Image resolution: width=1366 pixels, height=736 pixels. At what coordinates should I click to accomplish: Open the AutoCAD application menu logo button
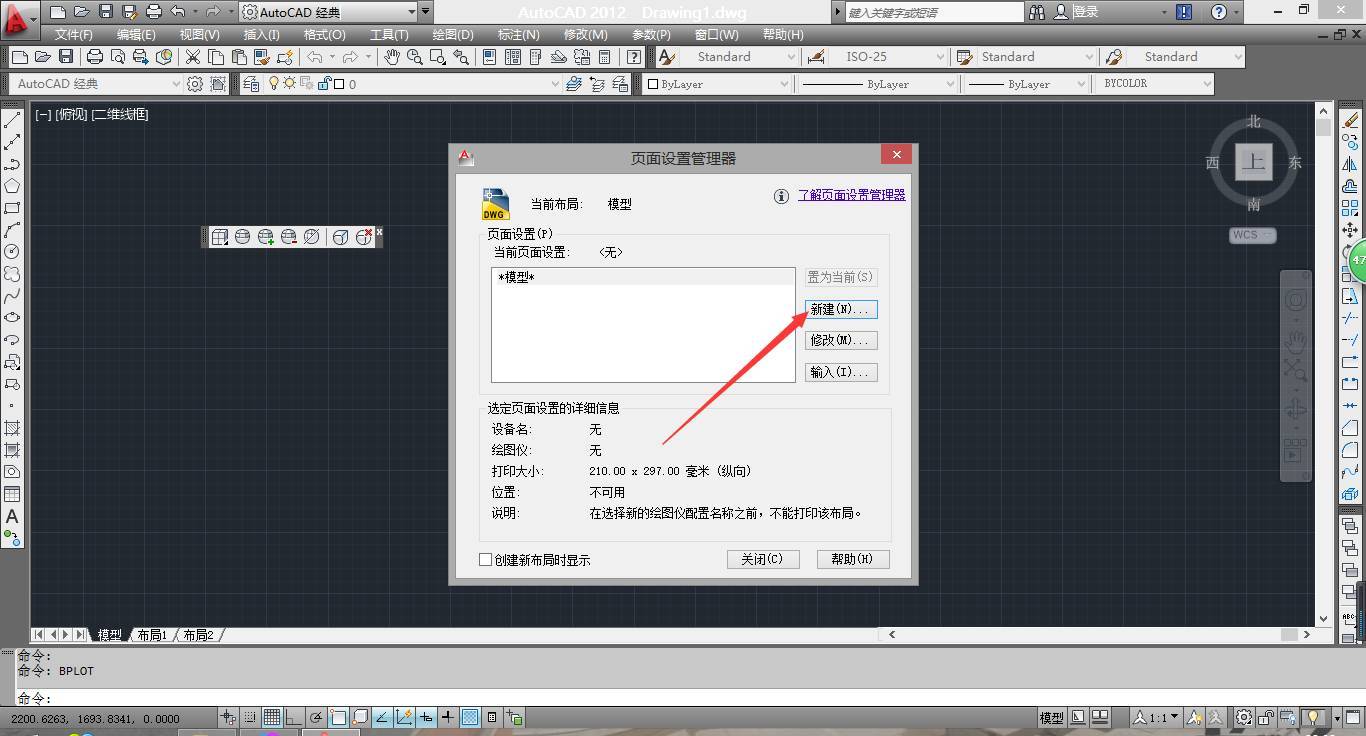(18, 18)
